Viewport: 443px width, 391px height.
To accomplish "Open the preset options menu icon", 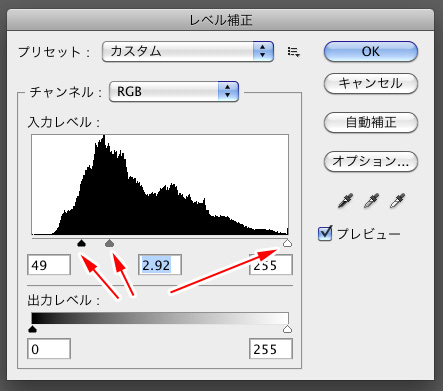I will (x=293, y=52).
